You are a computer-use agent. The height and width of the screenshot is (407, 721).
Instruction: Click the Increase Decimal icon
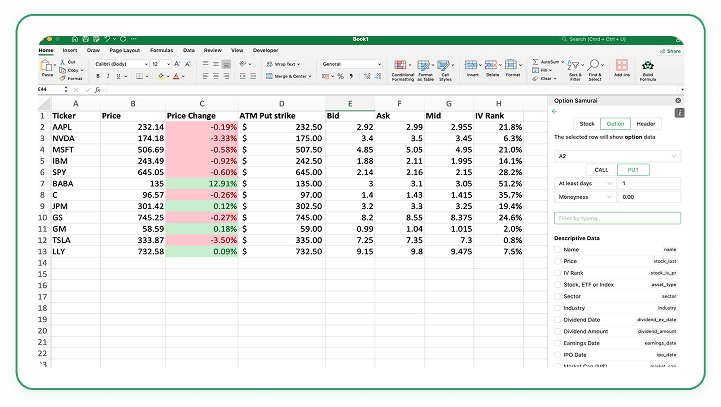pos(367,76)
